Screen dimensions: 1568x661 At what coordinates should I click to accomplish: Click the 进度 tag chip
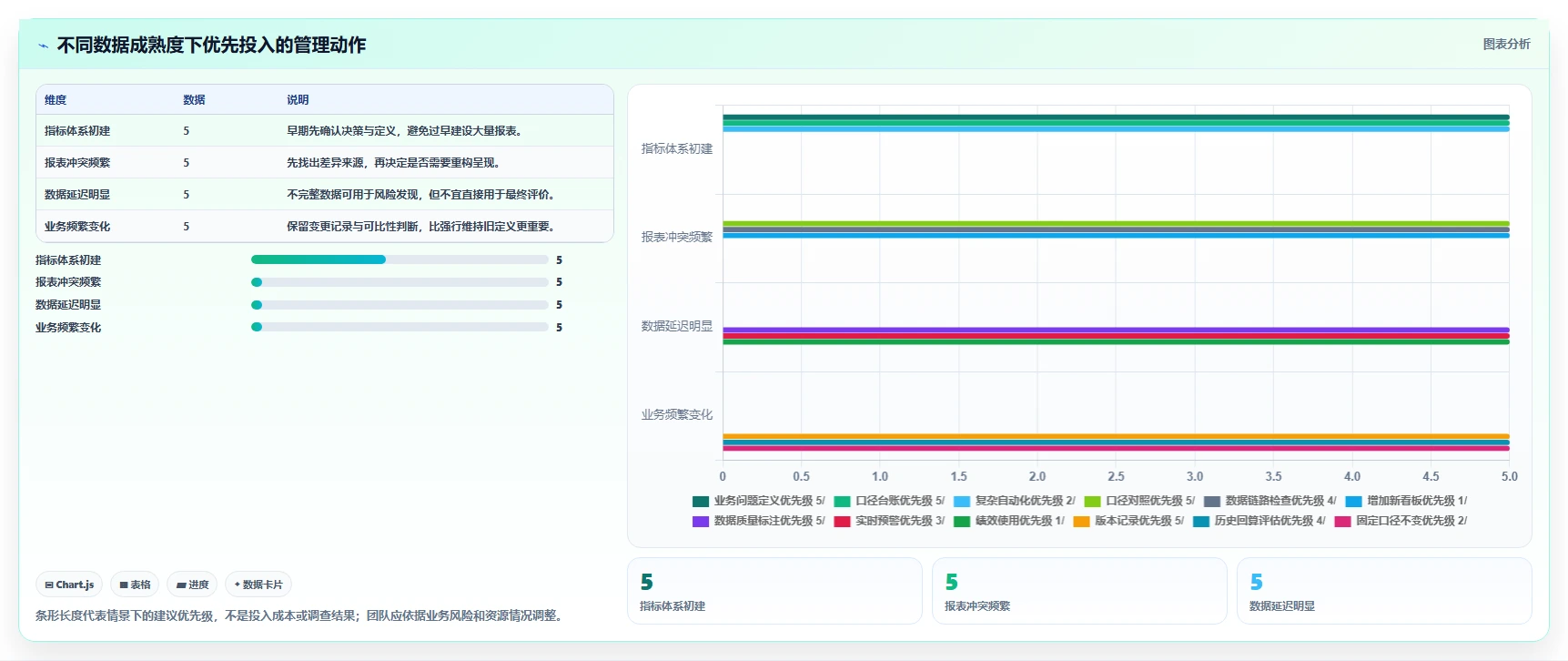[x=192, y=585]
